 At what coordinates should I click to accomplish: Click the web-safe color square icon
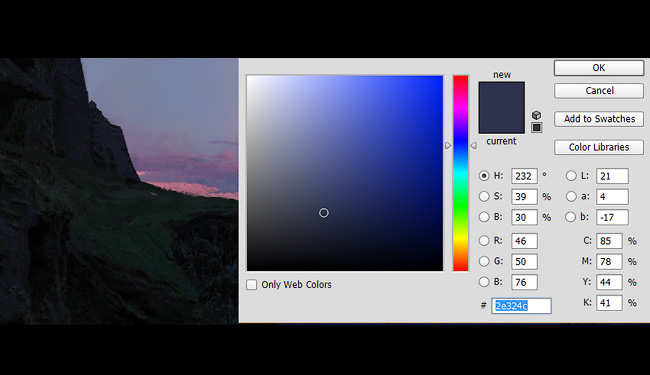[x=536, y=128]
